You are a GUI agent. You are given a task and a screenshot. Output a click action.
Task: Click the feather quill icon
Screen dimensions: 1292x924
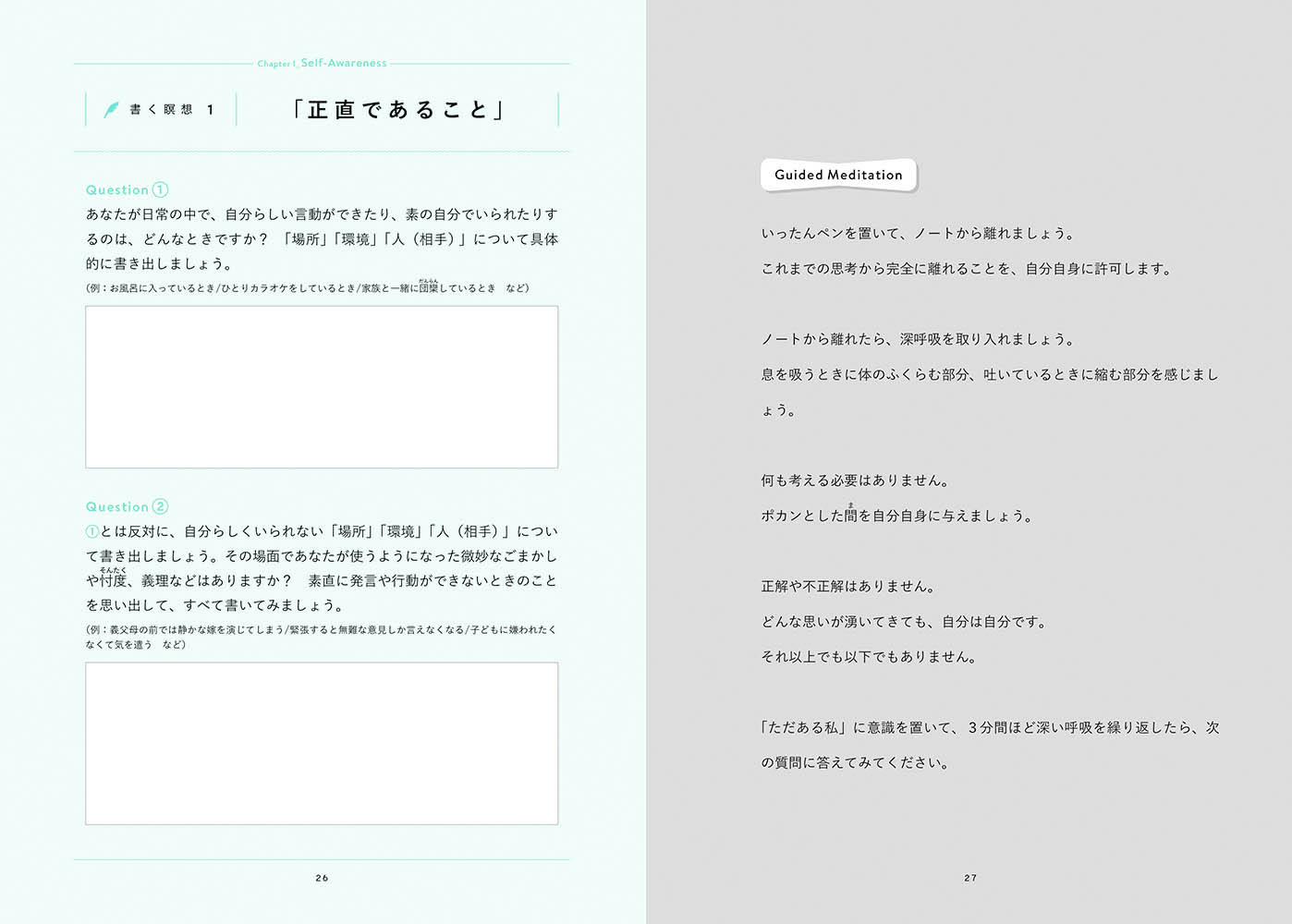pyautogui.click(x=111, y=110)
